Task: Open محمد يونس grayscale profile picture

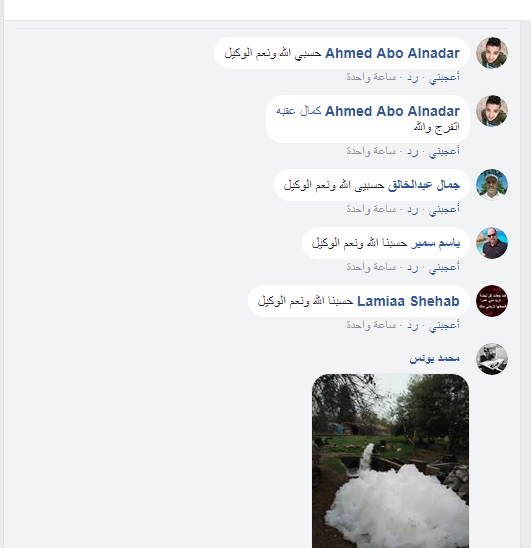Action: [492, 359]
